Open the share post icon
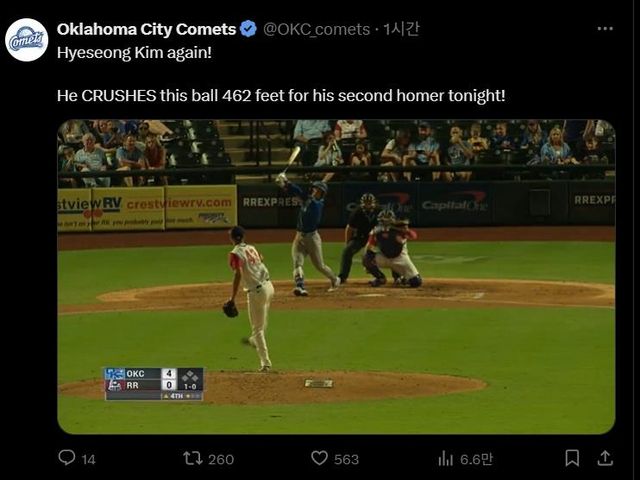This screenshot has width=640, height=480. tap(605, 458)
